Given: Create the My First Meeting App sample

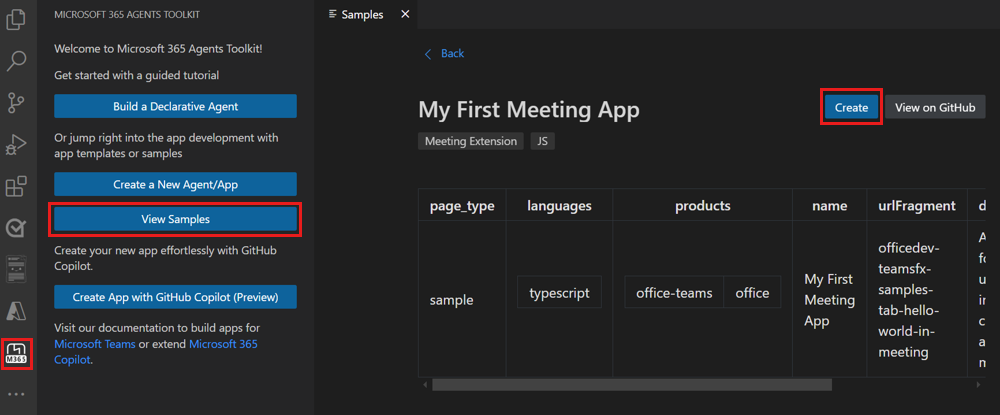Looking at the screenshot, I should coord(851,108).
